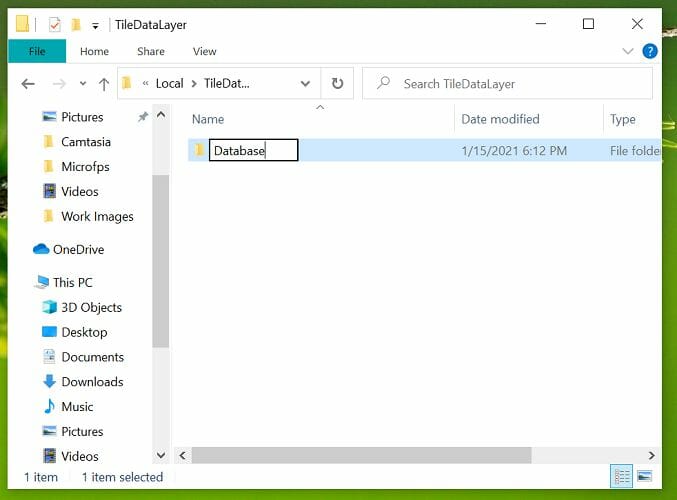
Task: Click Local in the address breadcrumb
Action: tap(169, 83)
